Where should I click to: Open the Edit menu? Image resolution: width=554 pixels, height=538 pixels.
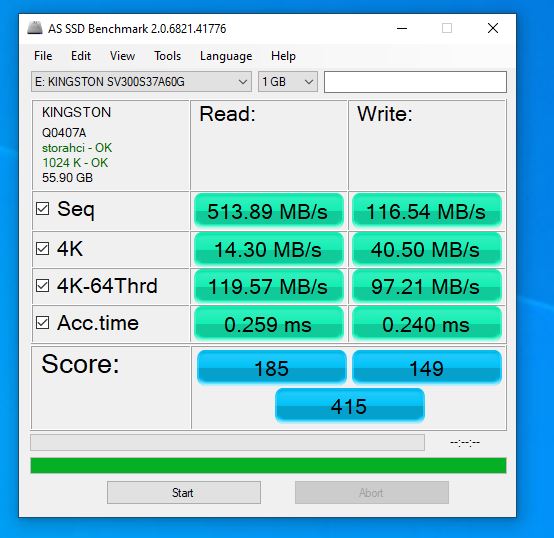point(81,56)
